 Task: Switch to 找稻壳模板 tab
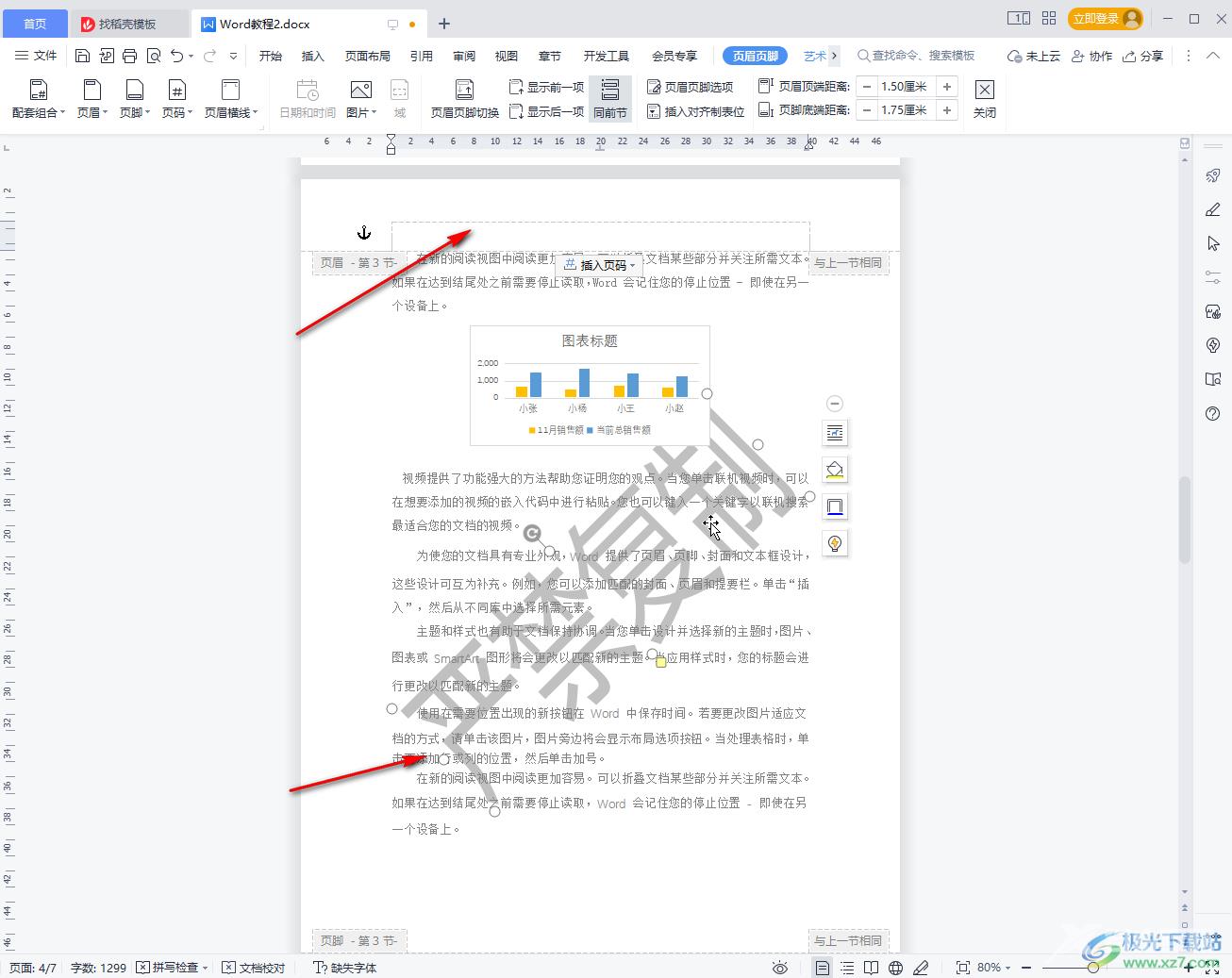click(x=129, y=24)
